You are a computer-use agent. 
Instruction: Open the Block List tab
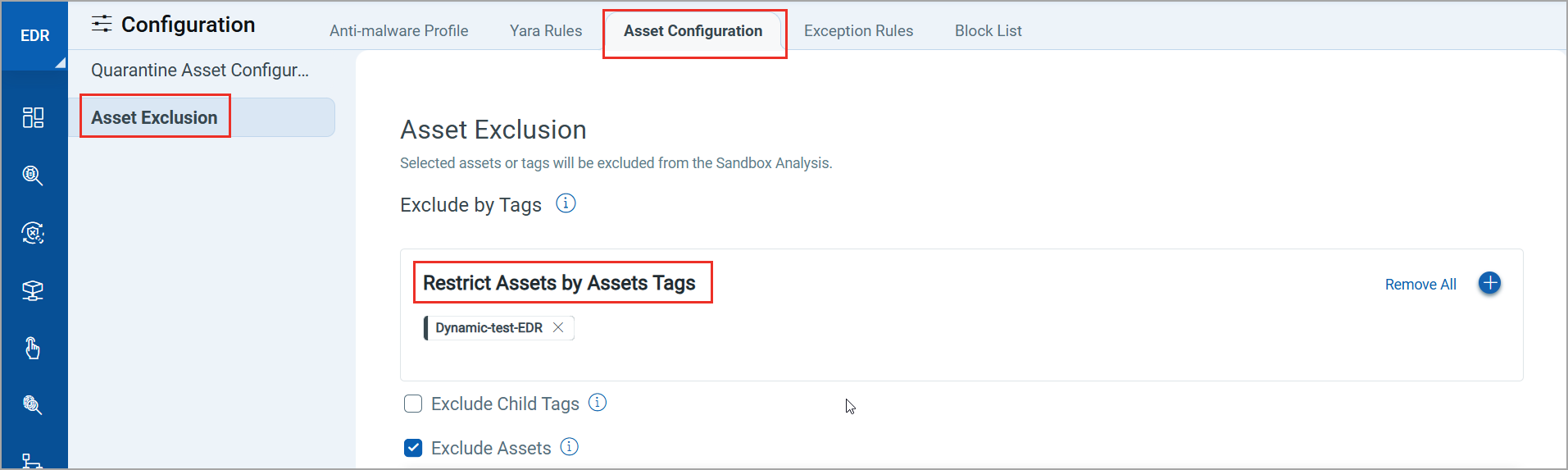pyautogui.click(x=988, y=31)
